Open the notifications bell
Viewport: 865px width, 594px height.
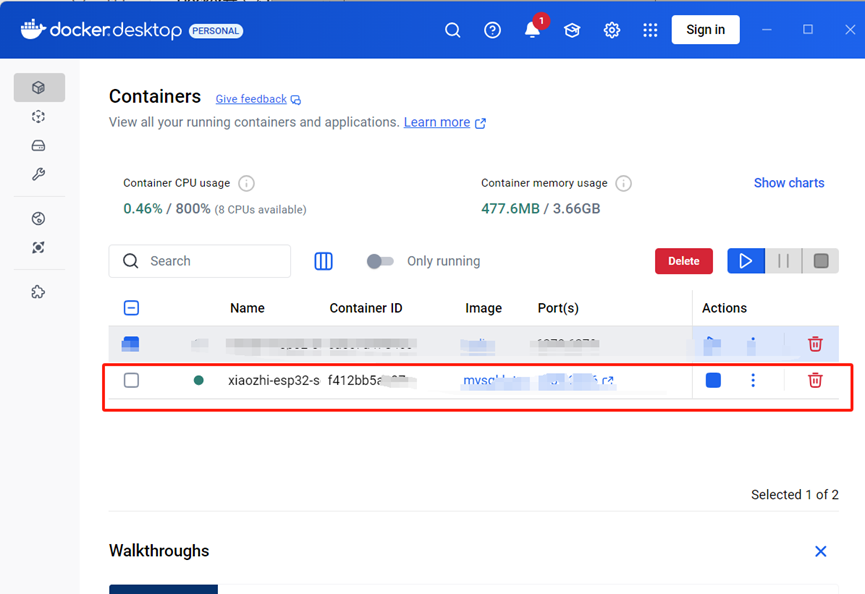(x=532, y=30)
